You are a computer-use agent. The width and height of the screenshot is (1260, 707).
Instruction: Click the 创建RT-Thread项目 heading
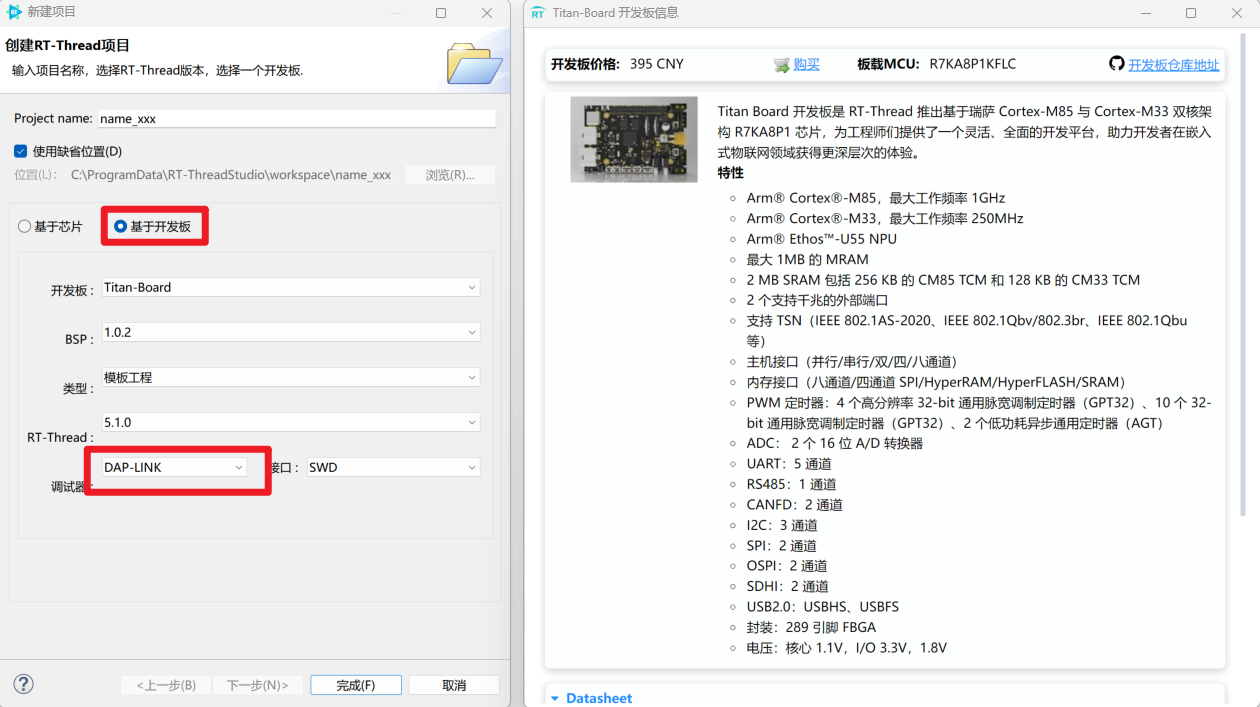[x=68, y=46]
